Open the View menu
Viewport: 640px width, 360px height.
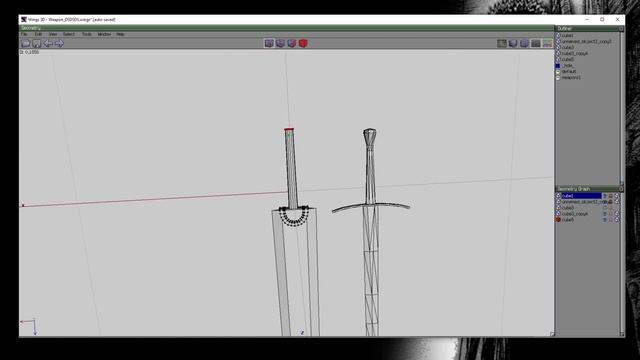click(x=53, y=34)
